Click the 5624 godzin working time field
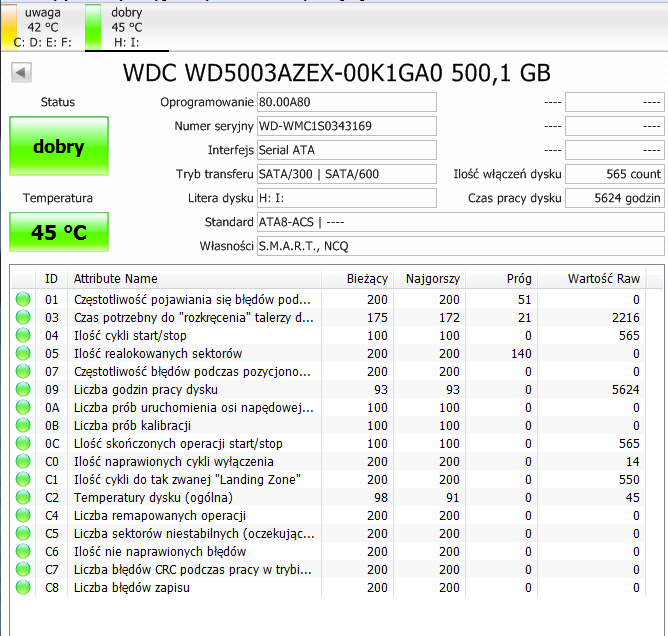 [x=615, y=198]
